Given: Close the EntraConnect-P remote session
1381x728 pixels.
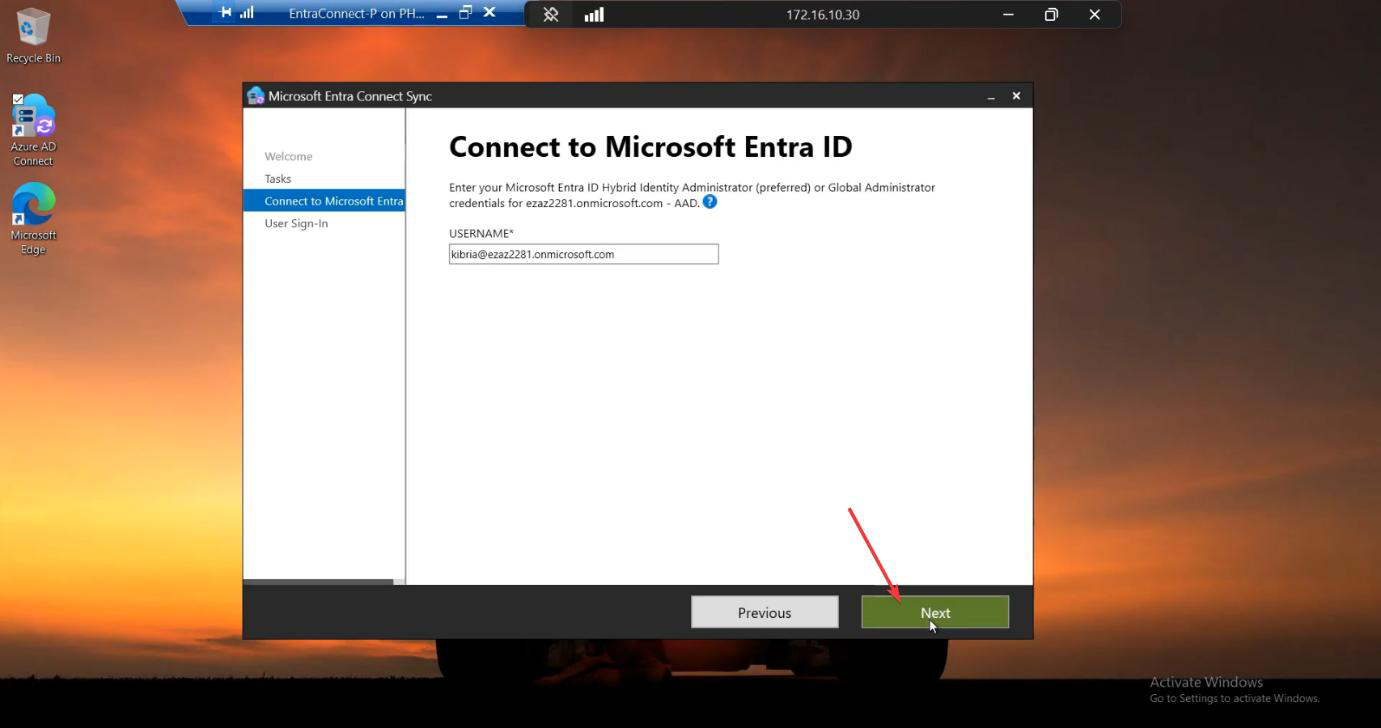Looking at the screenshot, I should [x=489, y=13].
